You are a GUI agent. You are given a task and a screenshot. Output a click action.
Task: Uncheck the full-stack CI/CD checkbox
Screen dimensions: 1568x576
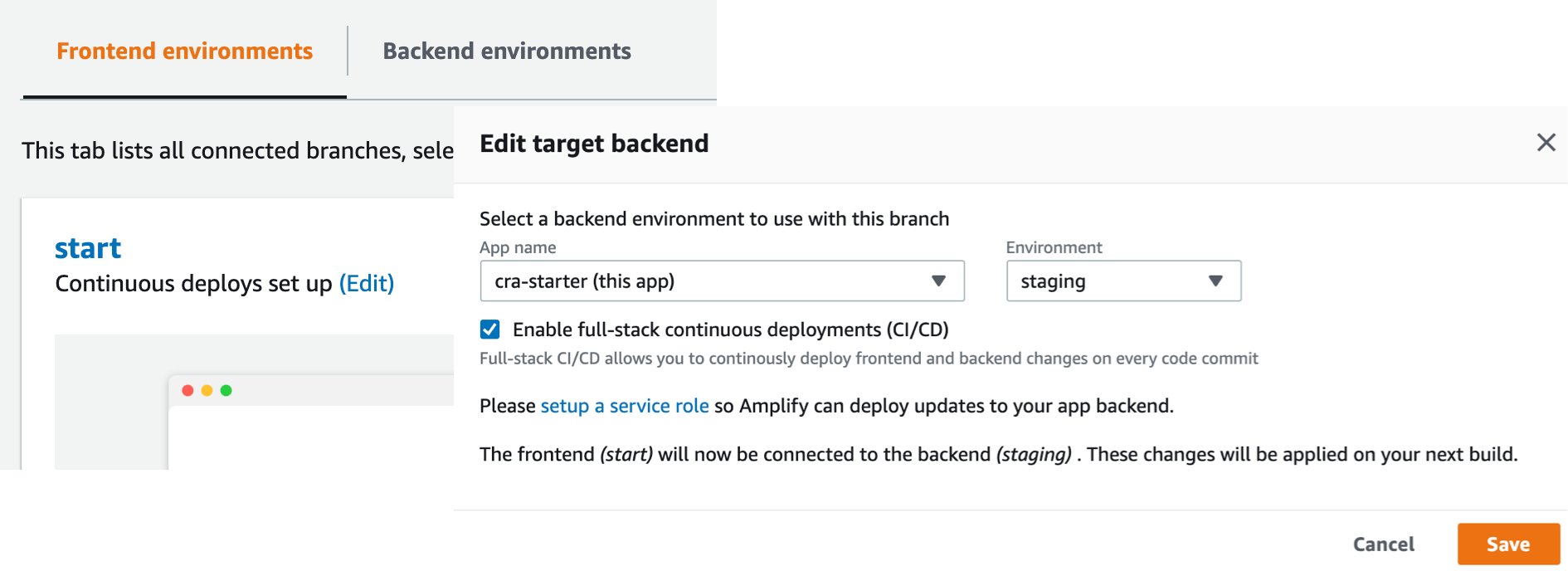tap(490, 329)
